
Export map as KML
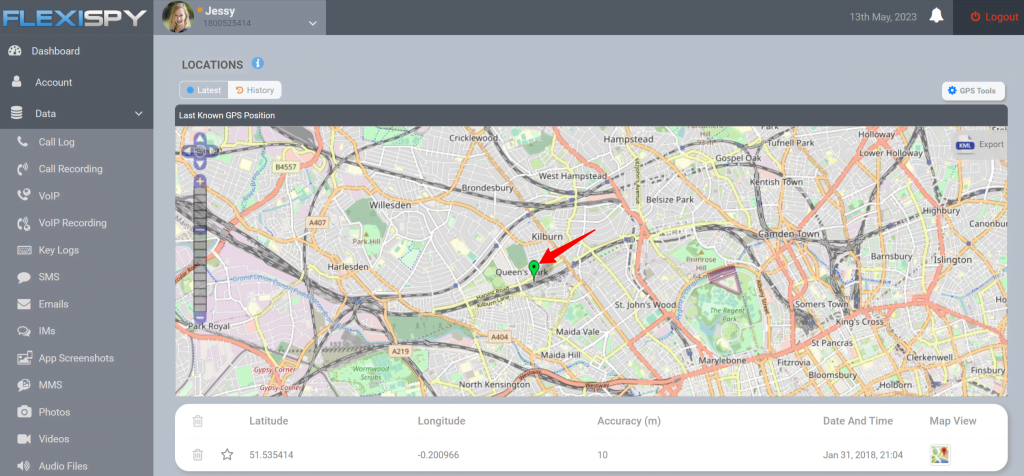980,144
